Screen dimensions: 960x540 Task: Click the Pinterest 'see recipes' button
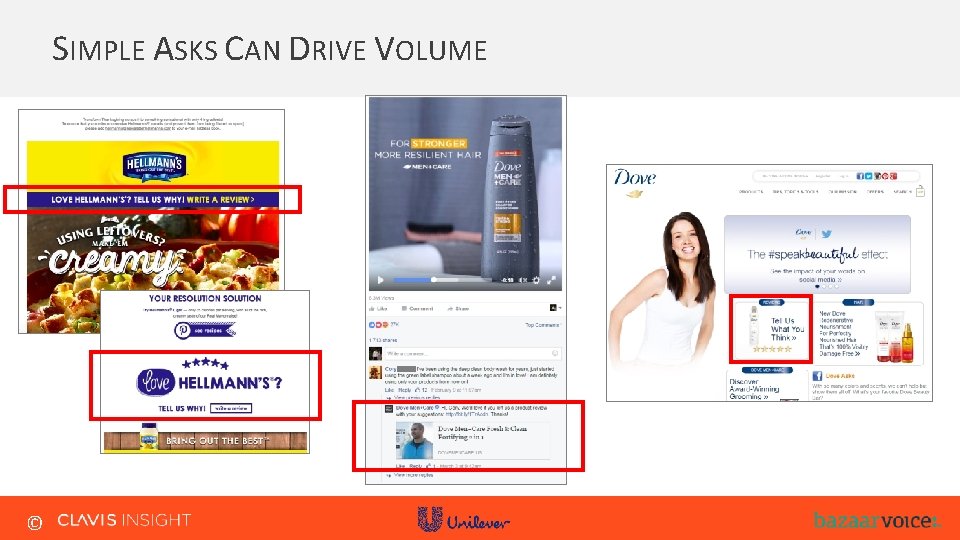pos(204,330)
